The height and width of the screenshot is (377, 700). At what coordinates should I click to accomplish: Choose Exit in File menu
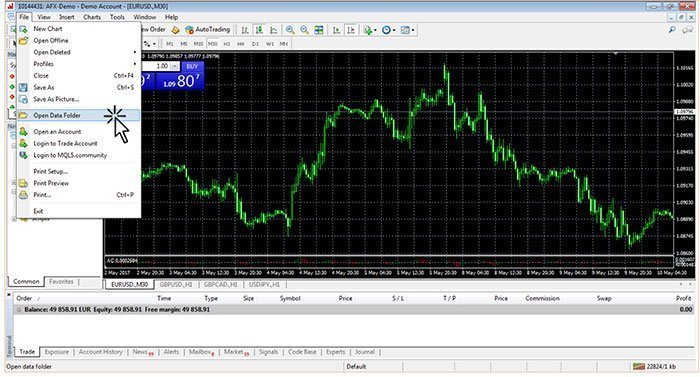tap(79, 211)
